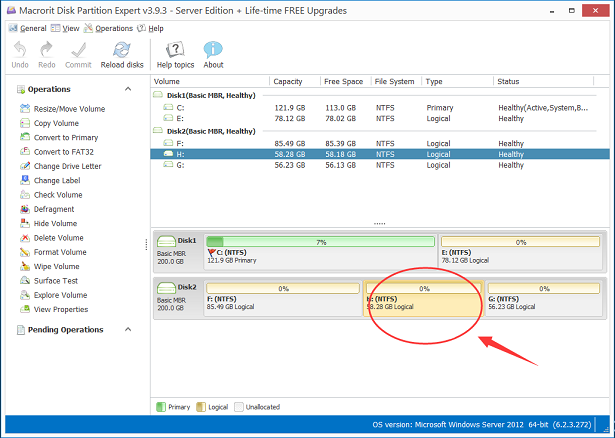The image size is (615, 438).
Task: Click the Wipe Volume link text
Action: [x=56, y=266]
